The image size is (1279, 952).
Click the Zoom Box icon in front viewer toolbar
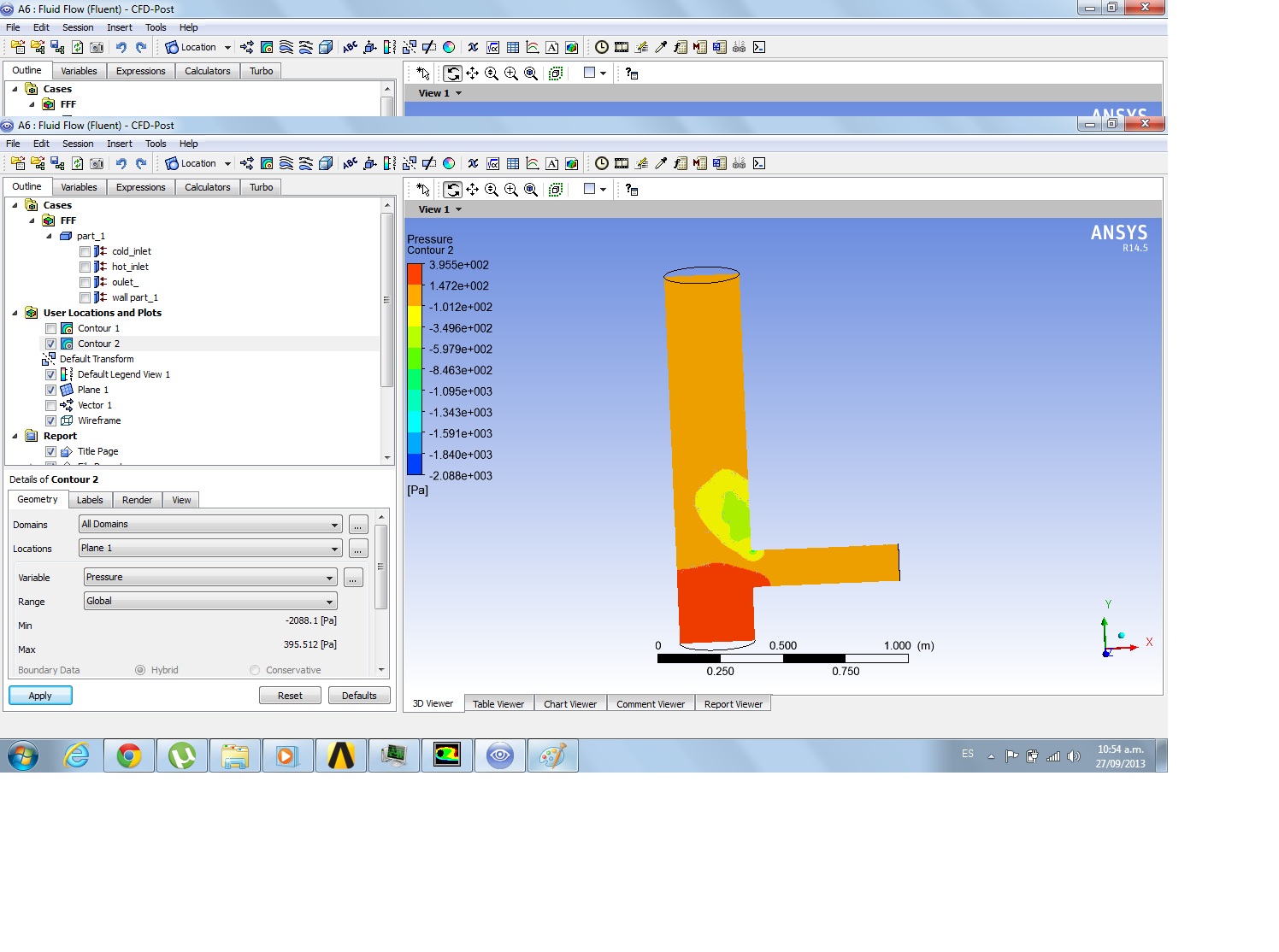(511, 189)
